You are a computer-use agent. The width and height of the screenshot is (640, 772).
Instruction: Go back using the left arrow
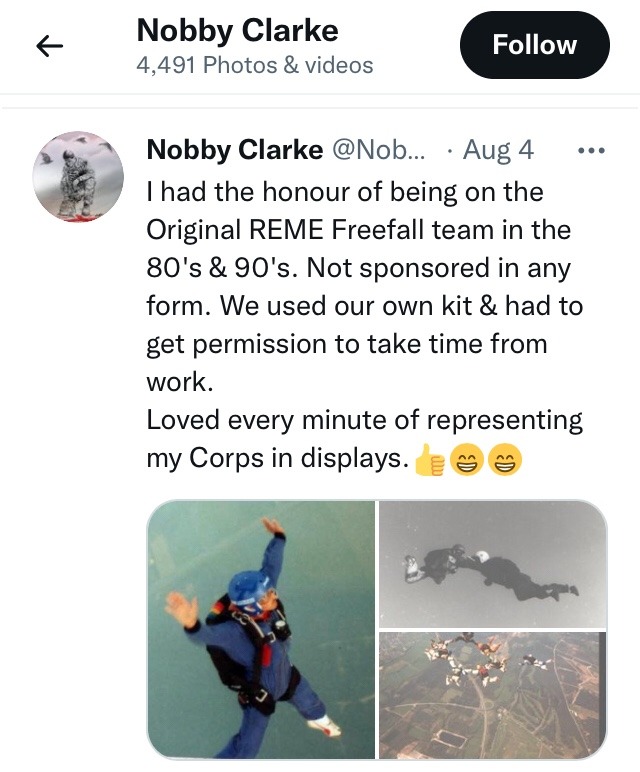50,46
